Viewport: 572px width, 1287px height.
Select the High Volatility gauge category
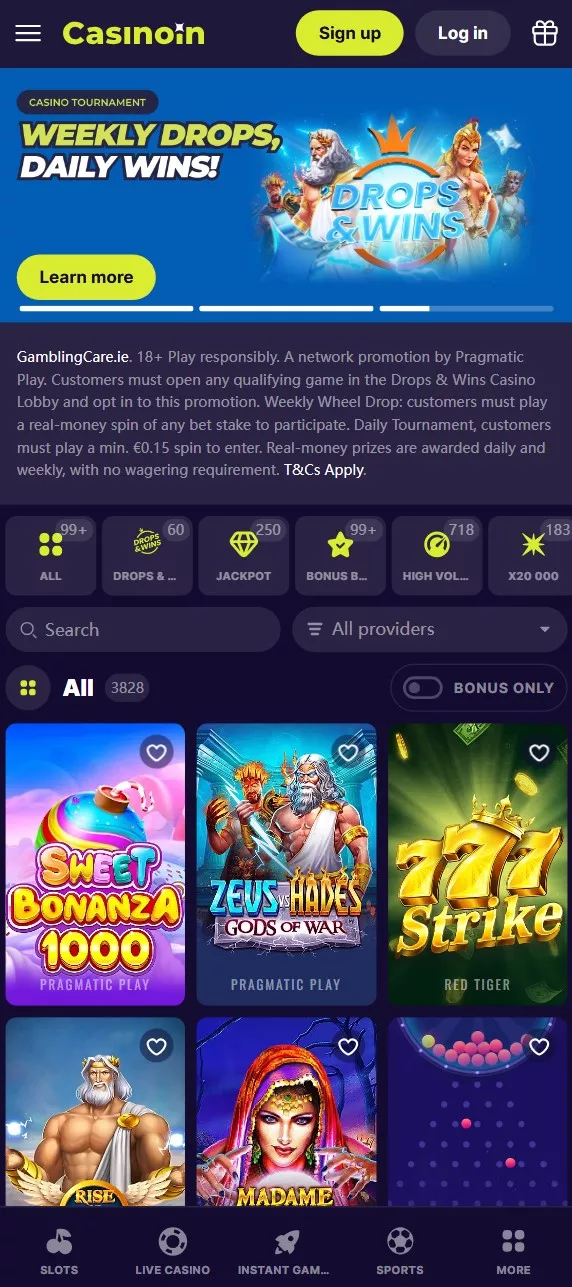tap(437, 555)
